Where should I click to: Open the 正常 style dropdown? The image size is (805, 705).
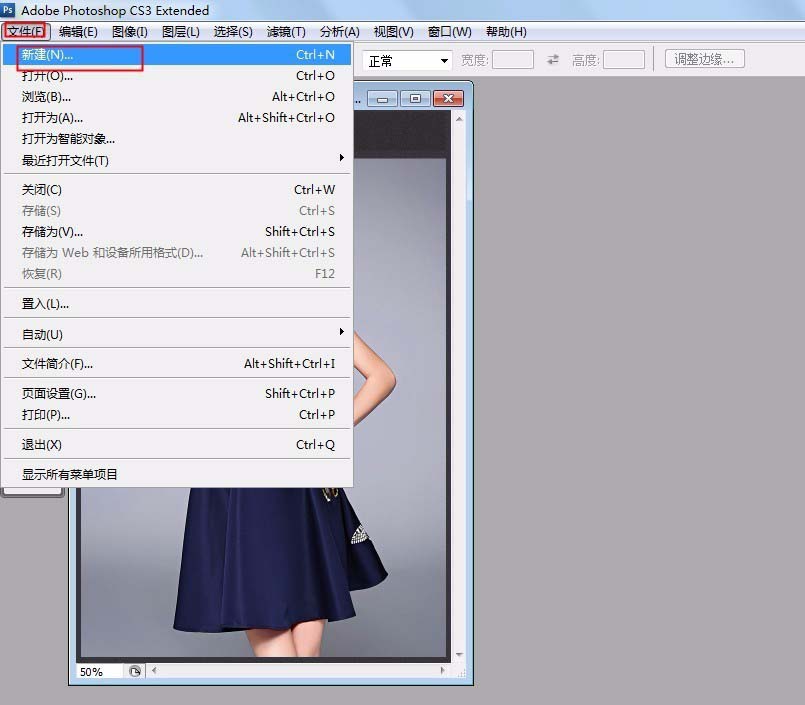coord(408,61)
